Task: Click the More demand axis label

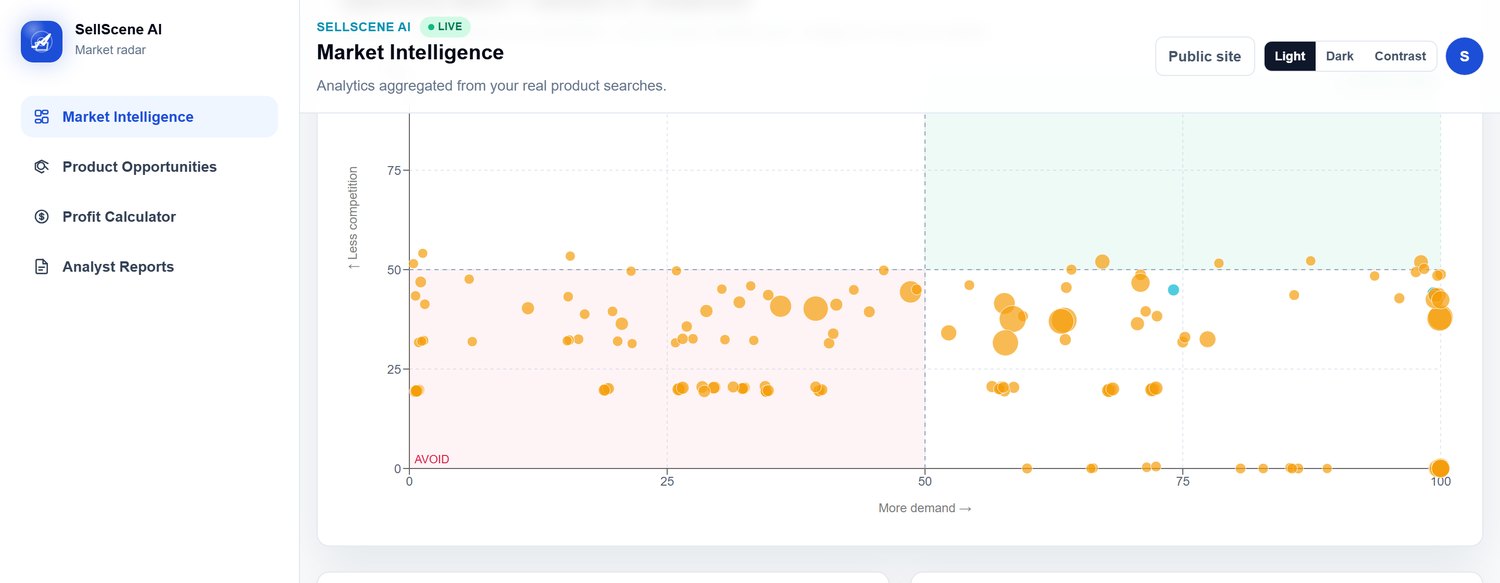Action: 925,508
